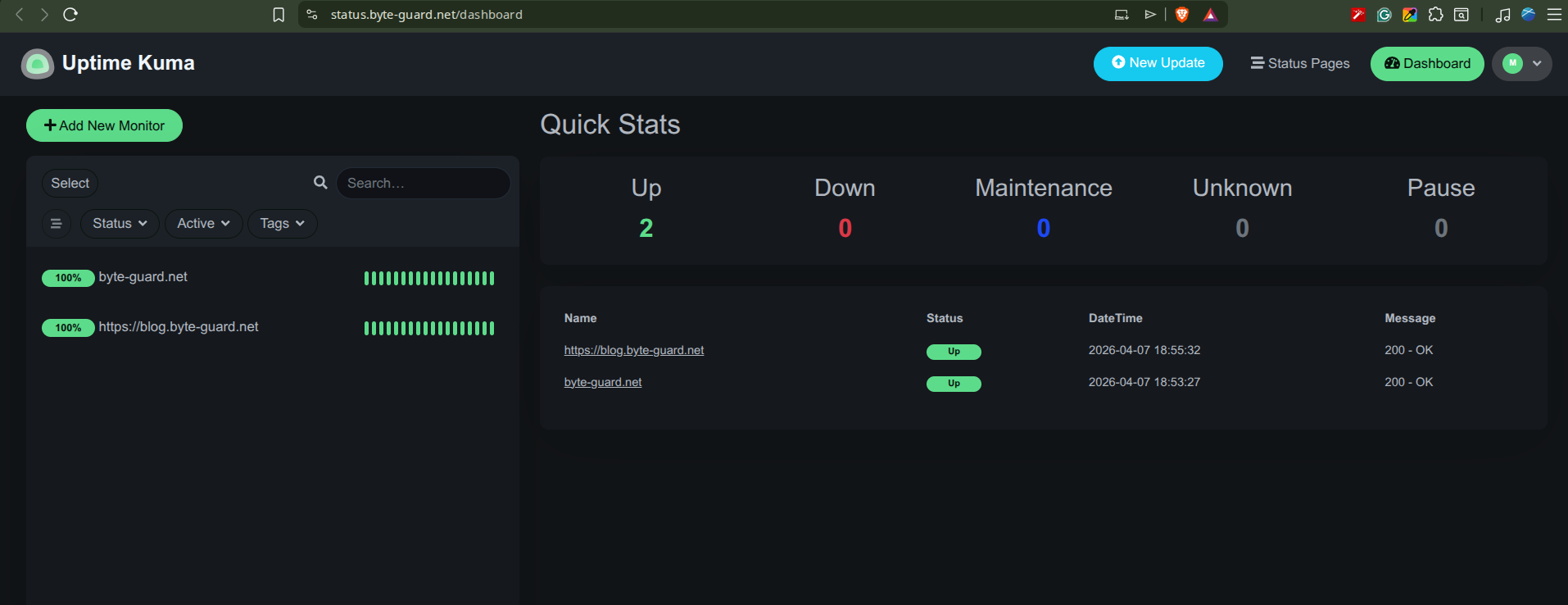Click the send arrow icon in address bar
This screenshot has width=1568, height=605.
coord(1150,15)
